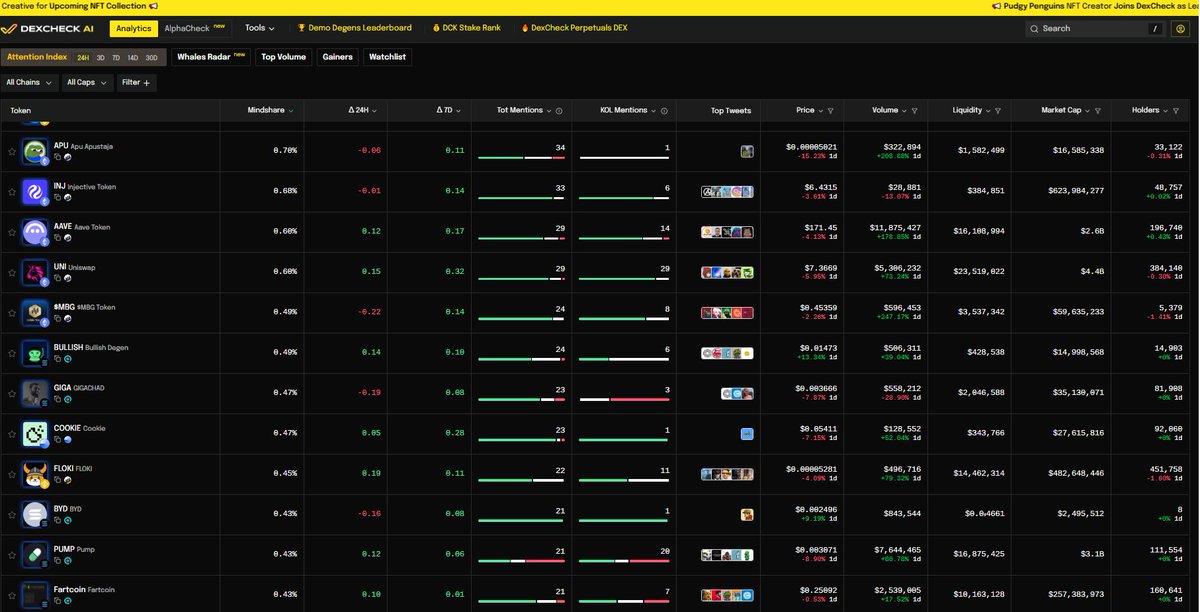The image size is (1200, 612).
Task: Star the APU Apu Apustaja token
Action: tap(13, 151)
